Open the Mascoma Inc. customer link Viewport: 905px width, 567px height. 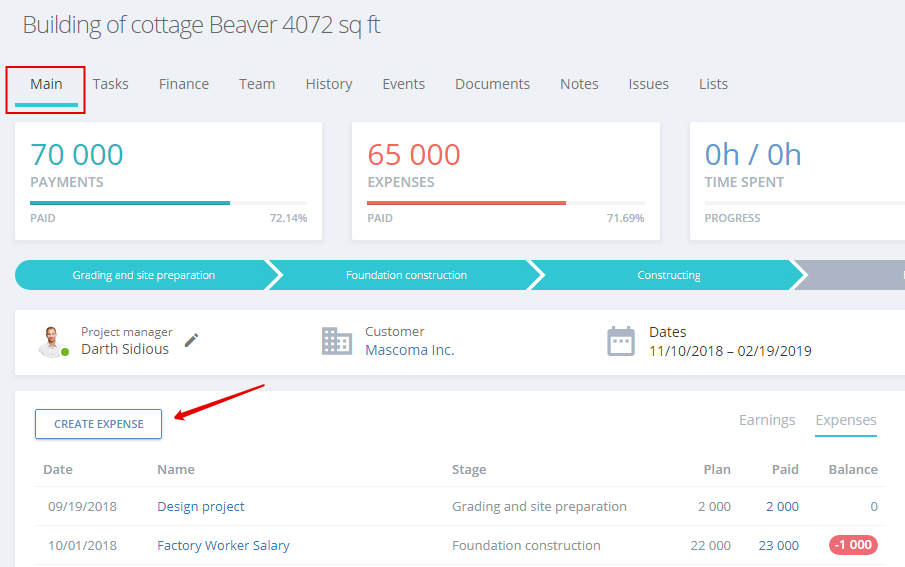tap(410, 350)
